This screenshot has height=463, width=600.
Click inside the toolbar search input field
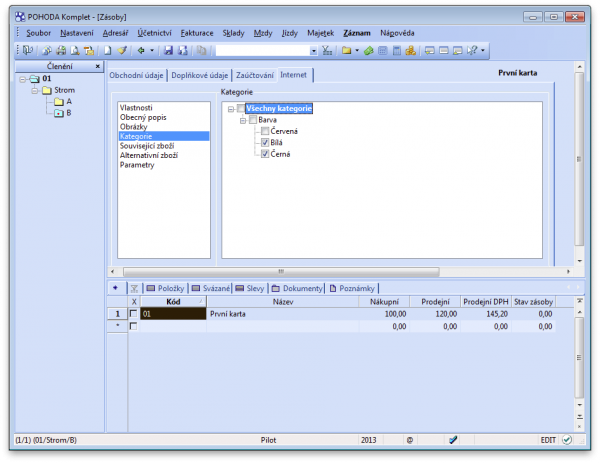click(x=263, y=51)
